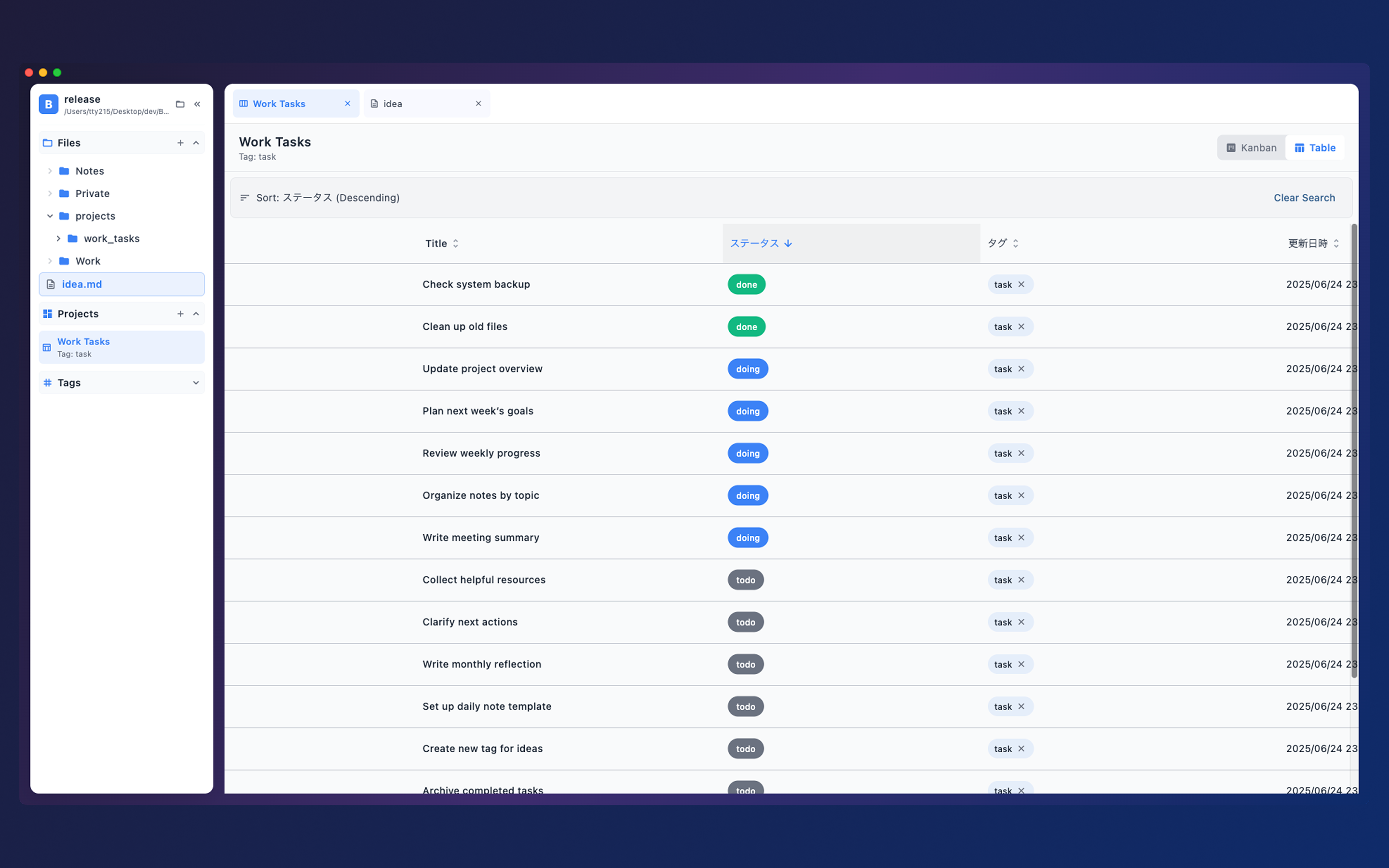Viewport: 1389px width, 868px height.
Task: Sort by 更新日時 column
Action: click(1313, 244)
